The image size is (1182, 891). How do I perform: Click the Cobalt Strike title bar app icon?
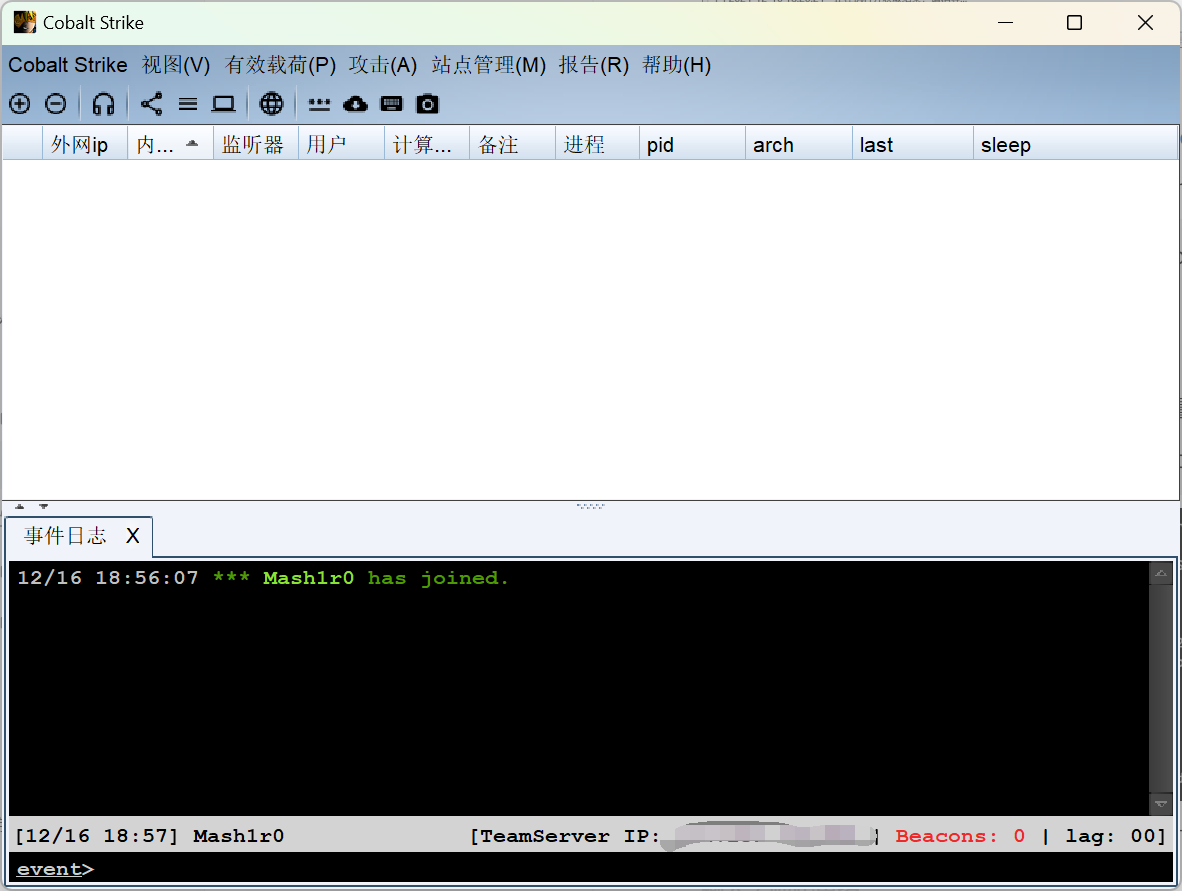tap(25, 23)
